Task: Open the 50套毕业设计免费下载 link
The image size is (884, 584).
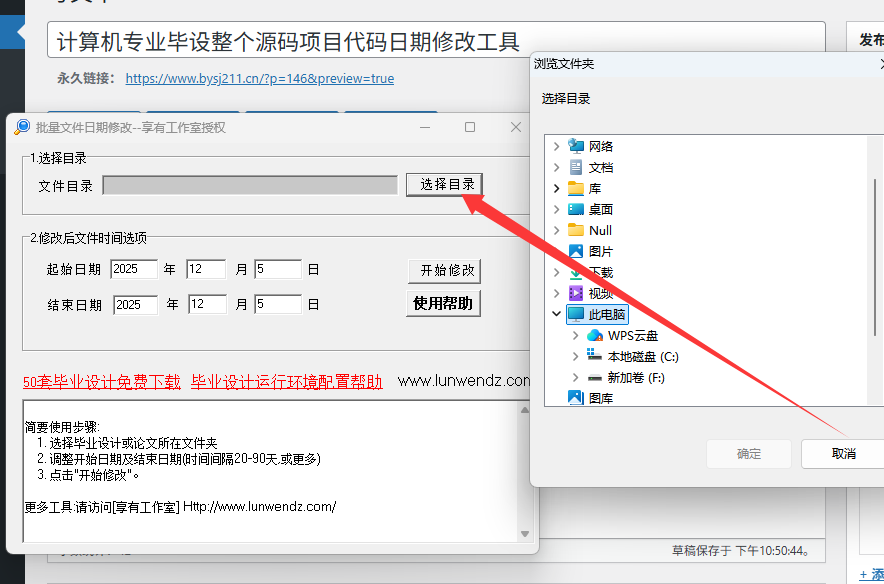Action: click(x=102, y=381)
